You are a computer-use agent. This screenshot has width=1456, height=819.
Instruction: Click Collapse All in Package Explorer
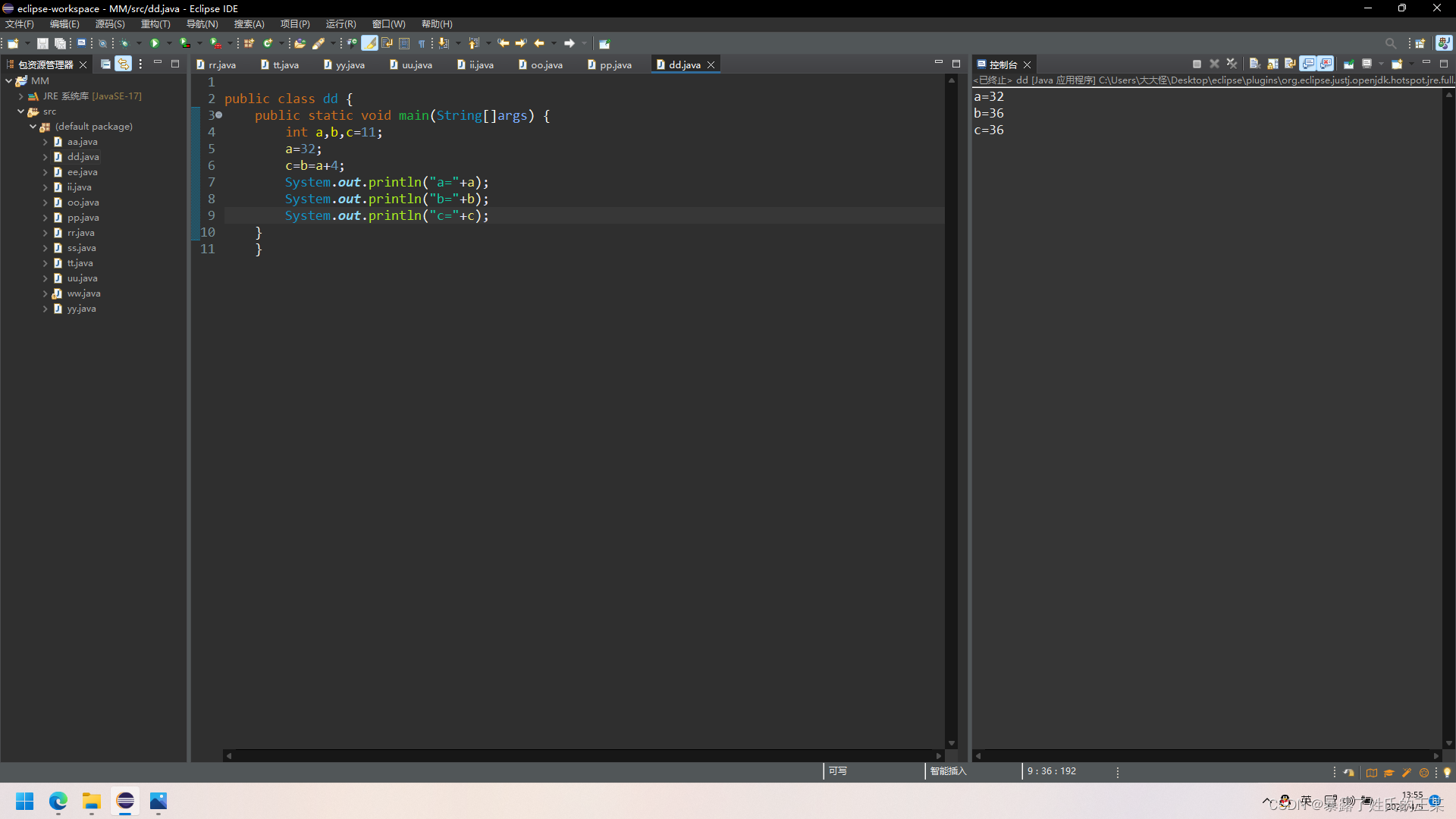click(x=105, y=64)
